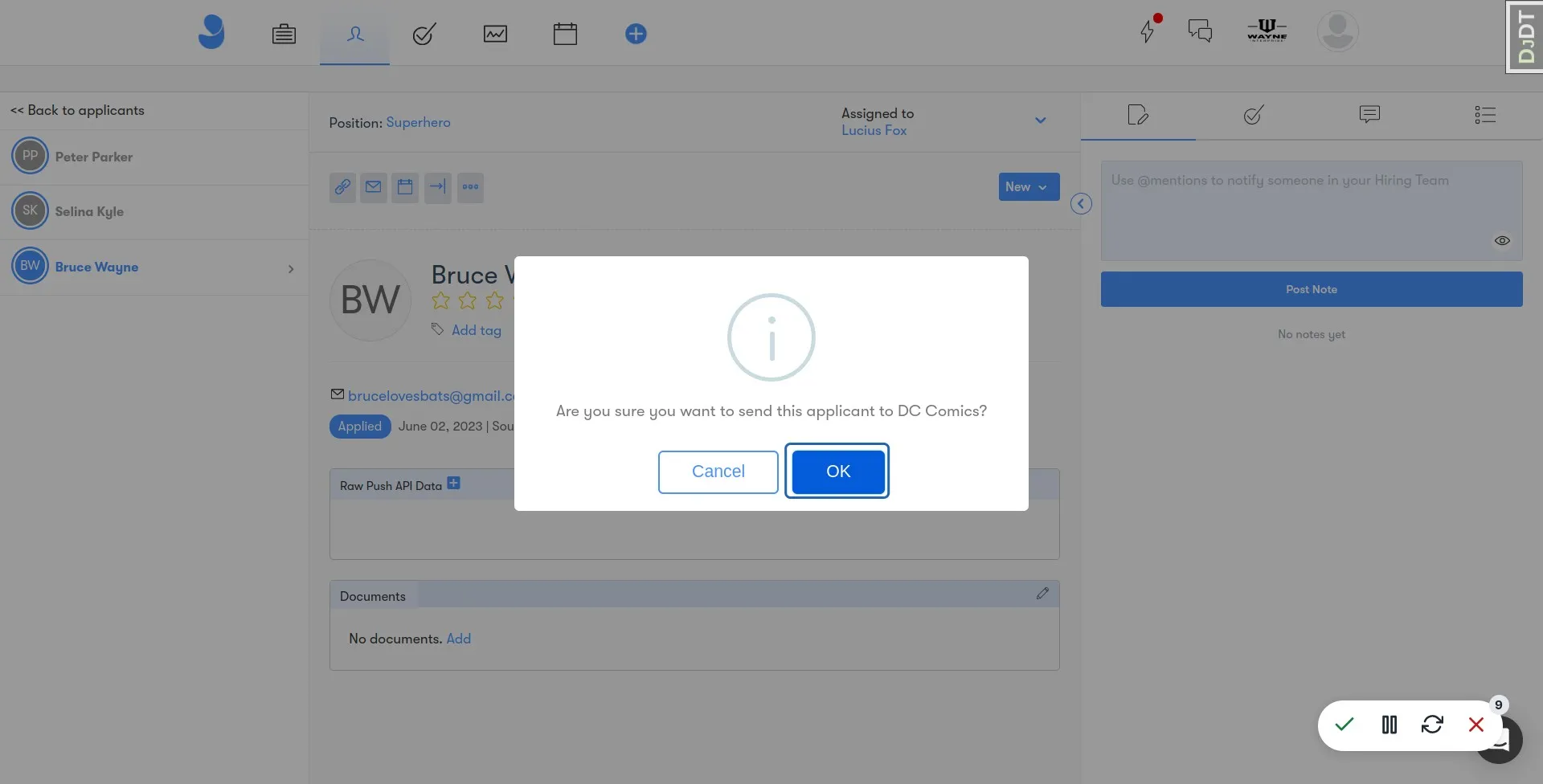Open the tasks checkmark icon in top navigation
This screenshot has height=784, width=1543.
pos(424,34)
